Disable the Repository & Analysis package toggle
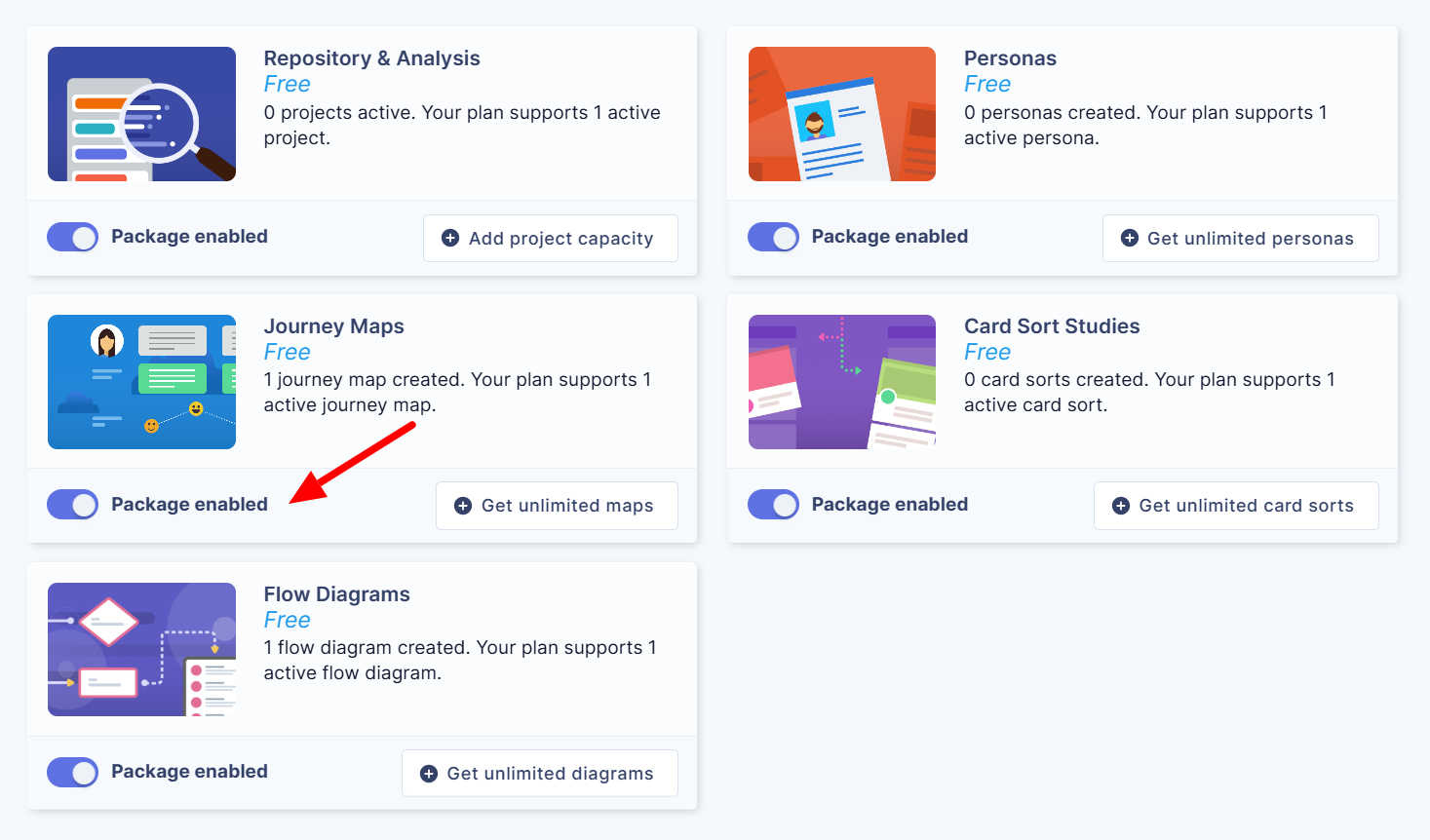Viewport: 1430px width, 840px height. click(x=72, y=237)
